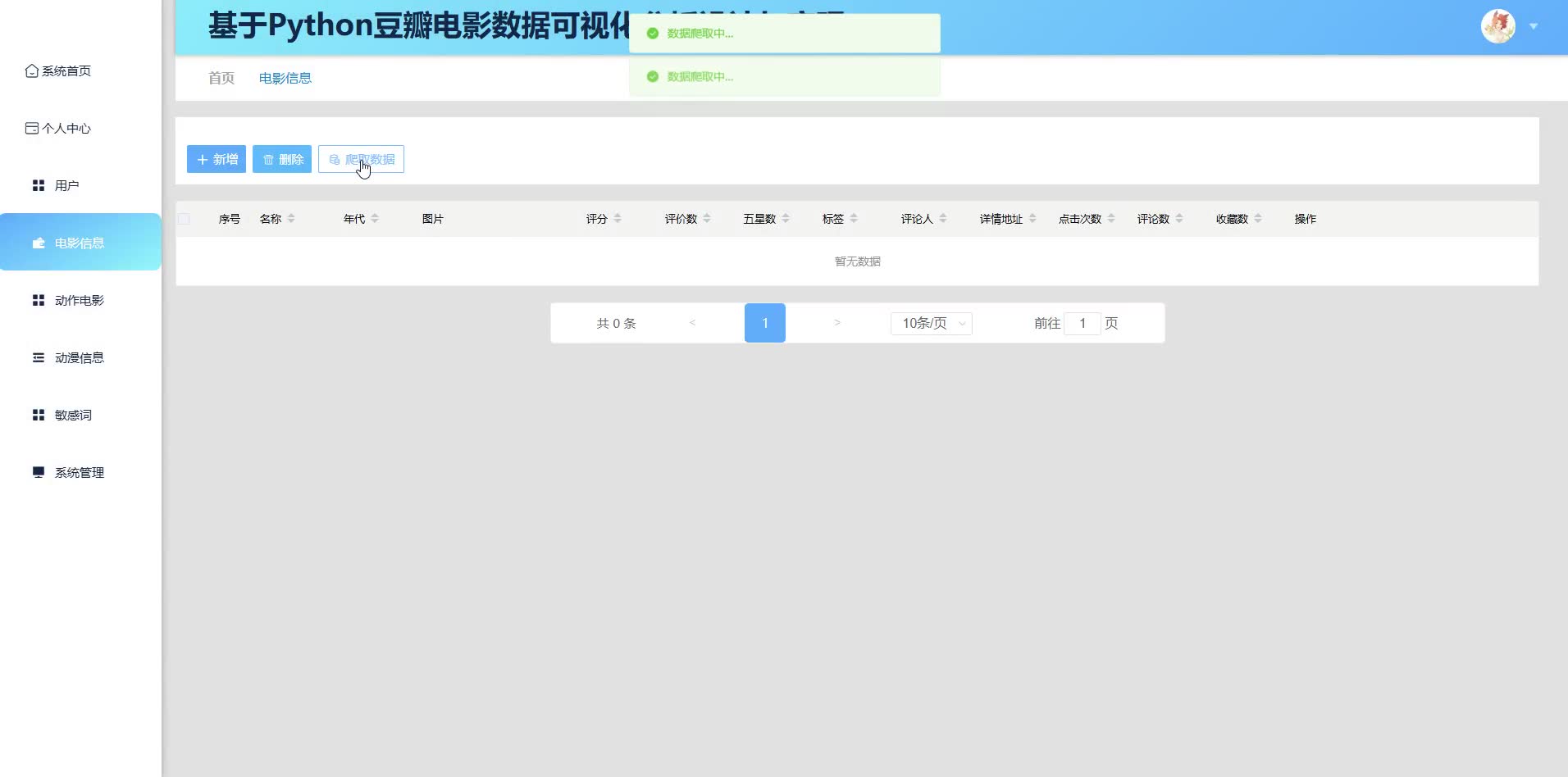The width and height of the screenshot is (1568, 777).
Task: Click the grid icon beside 用户
Action: (39, 186)
